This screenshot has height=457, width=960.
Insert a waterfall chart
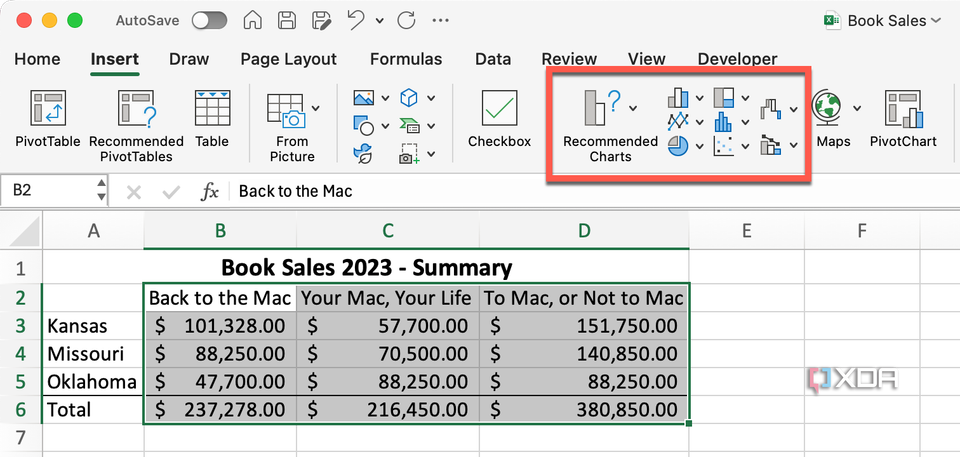[x=771, y=109]
